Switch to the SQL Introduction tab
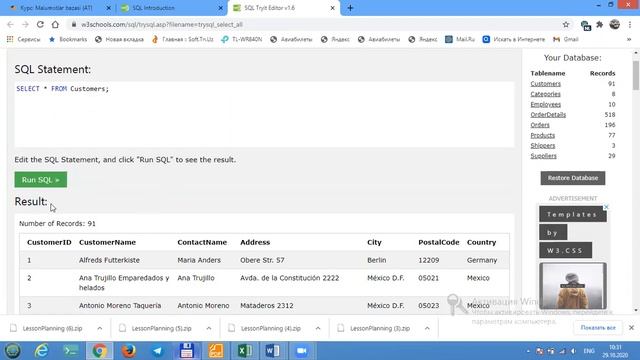Image resolution: width=640 pixels, height=360 pixels. click(171, 8)
